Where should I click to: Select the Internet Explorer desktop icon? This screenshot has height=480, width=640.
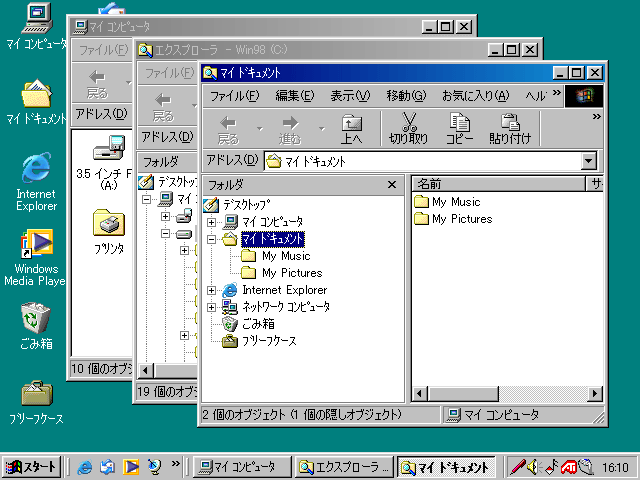[36, 182]
